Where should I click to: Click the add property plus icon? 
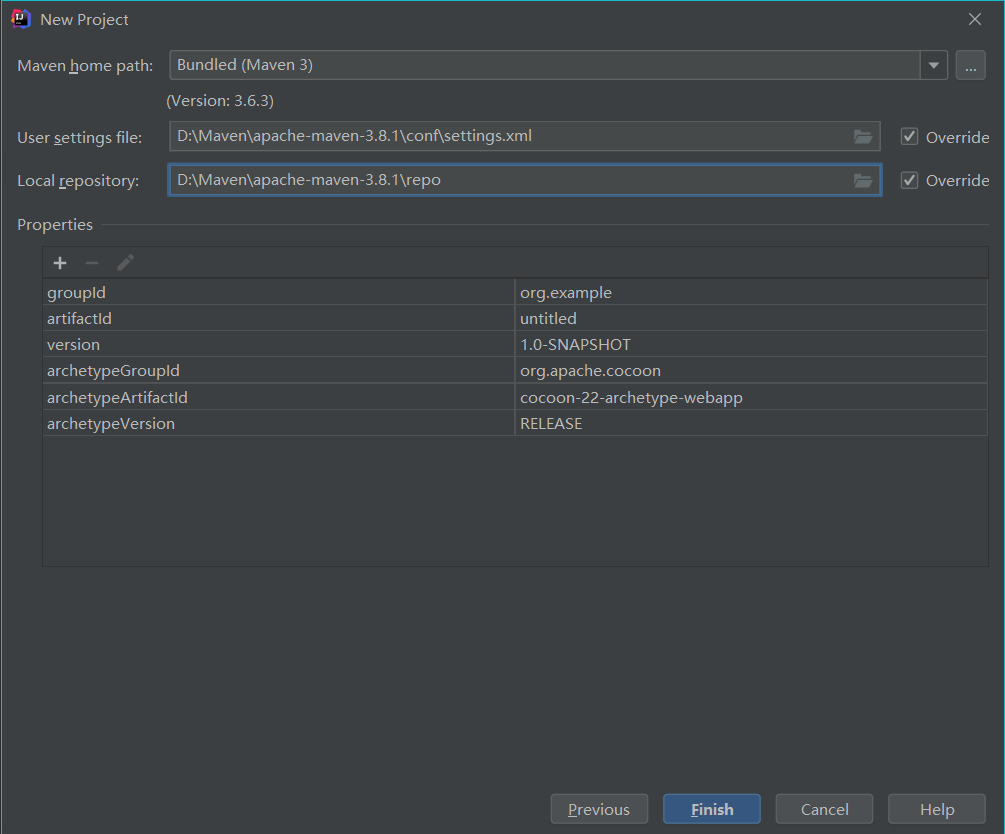pyautogui.click(x=60, y=263)
